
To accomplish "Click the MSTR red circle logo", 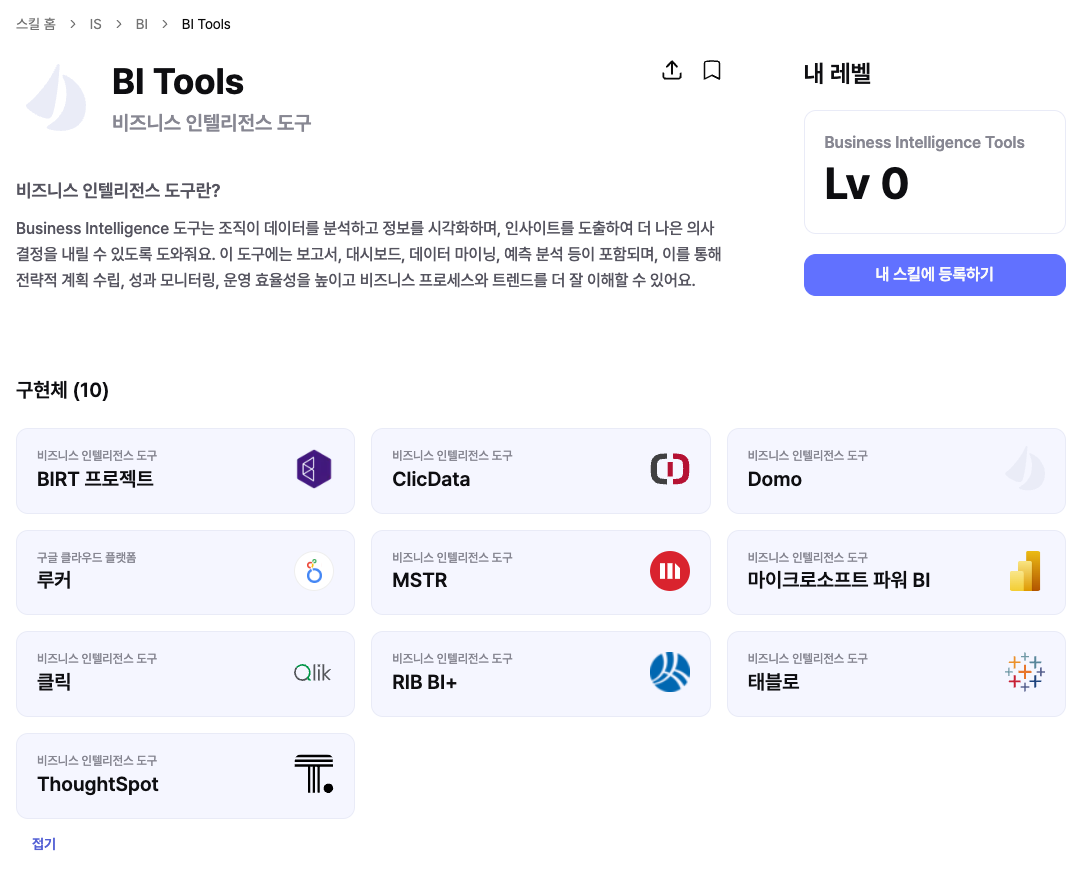I will pos(669,571).
